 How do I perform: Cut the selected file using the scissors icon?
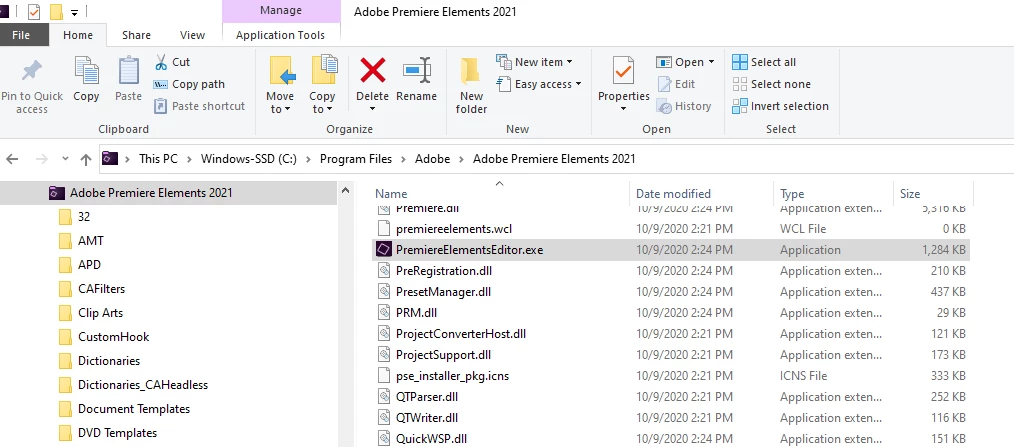[x=161, y=62]
